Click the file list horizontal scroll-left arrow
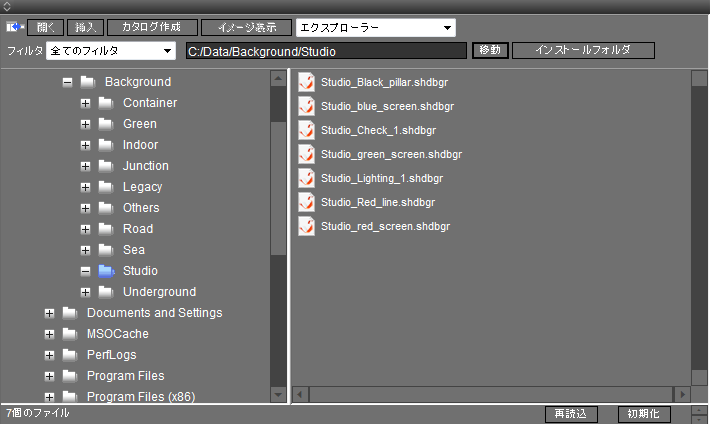This screenshot has height=424, width=710. (300, 394)
